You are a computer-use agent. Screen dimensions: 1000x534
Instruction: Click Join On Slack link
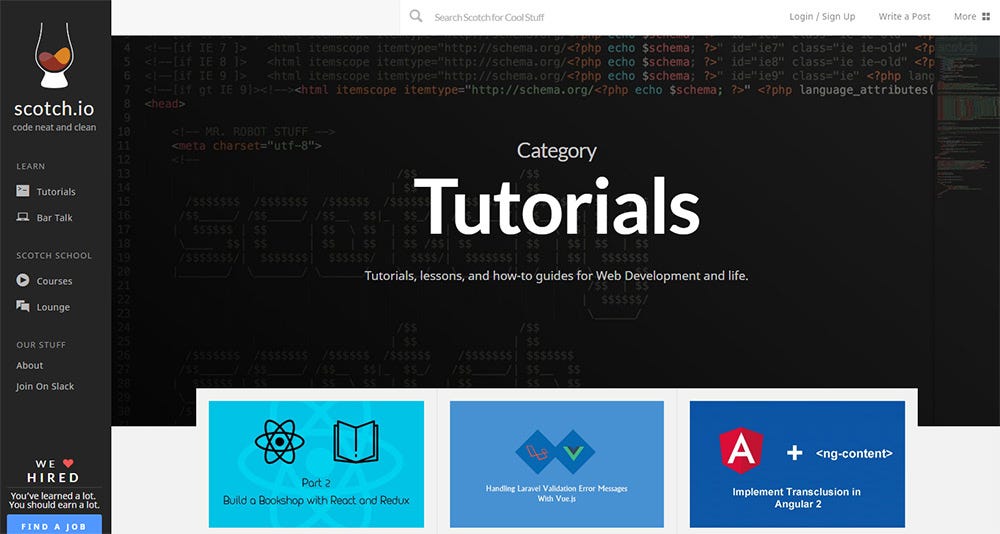coord(45,386)
